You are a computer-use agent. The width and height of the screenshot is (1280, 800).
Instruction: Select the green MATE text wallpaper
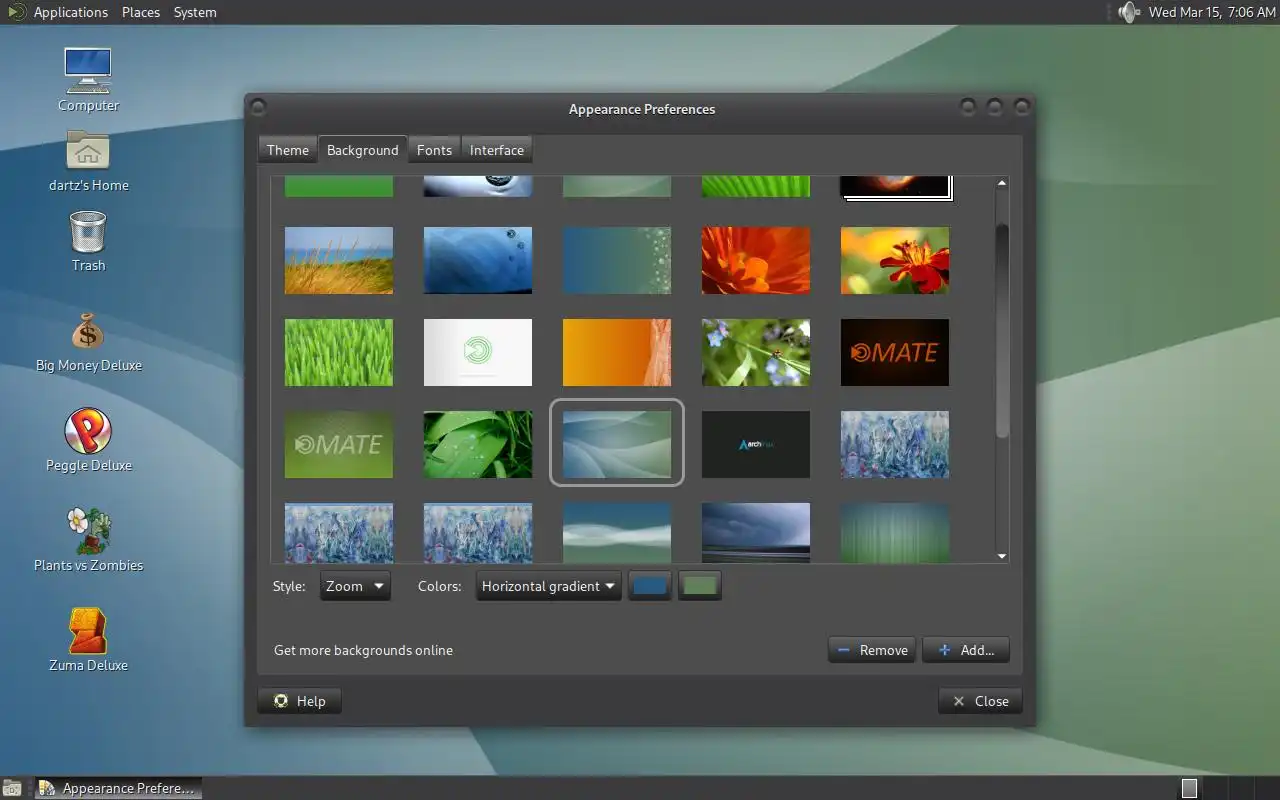[339, 444]
